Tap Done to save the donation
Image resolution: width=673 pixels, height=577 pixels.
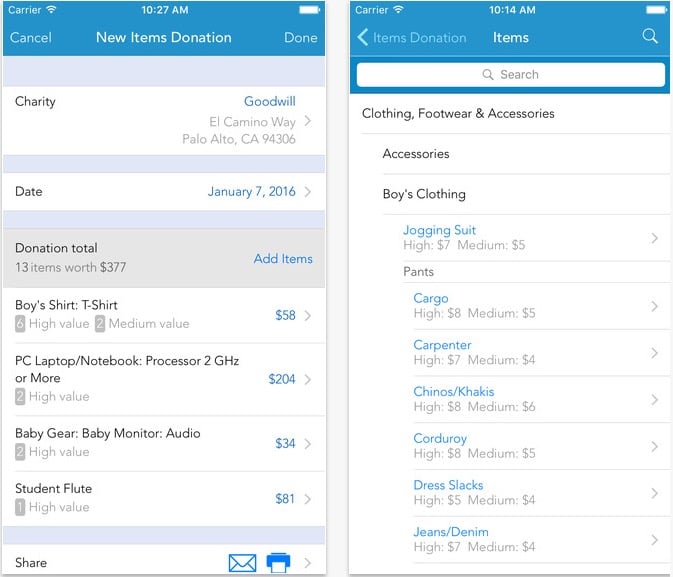[300, 38]
